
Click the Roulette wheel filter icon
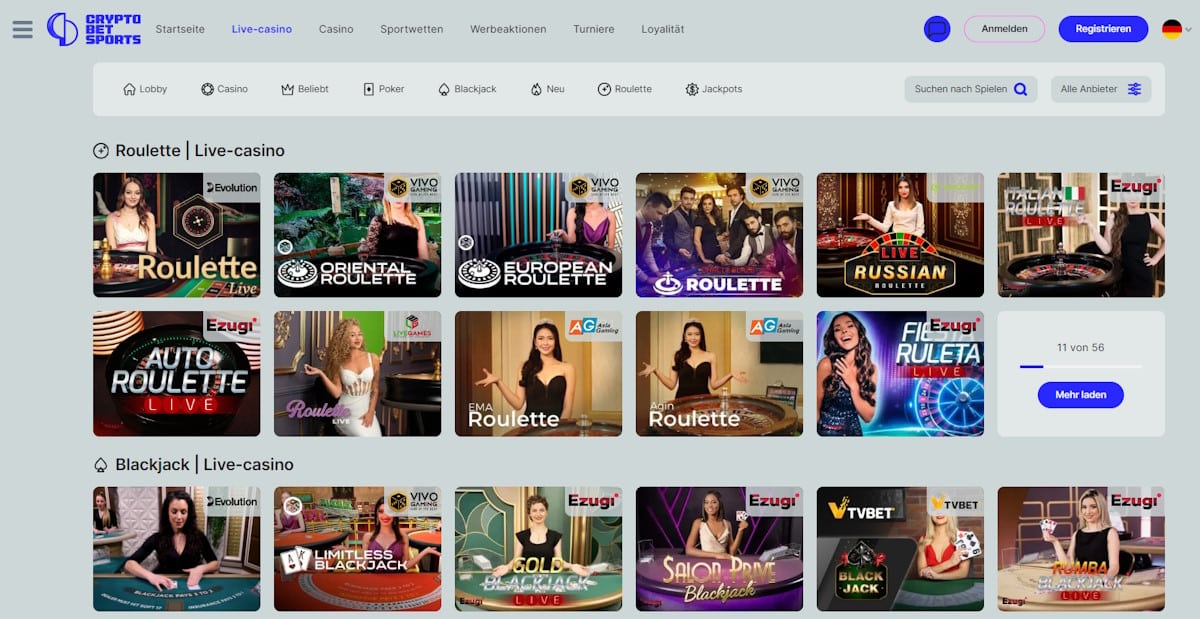pyautogui.click(x=604, y=89)
